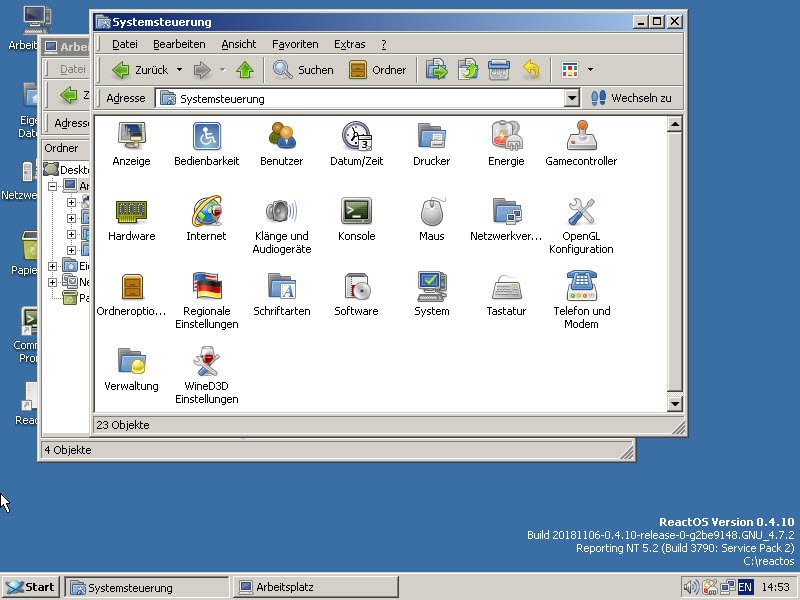Open the OpenGL Konfiguration icon
This screenshot has width=800, height=600.
pos(581,212)
